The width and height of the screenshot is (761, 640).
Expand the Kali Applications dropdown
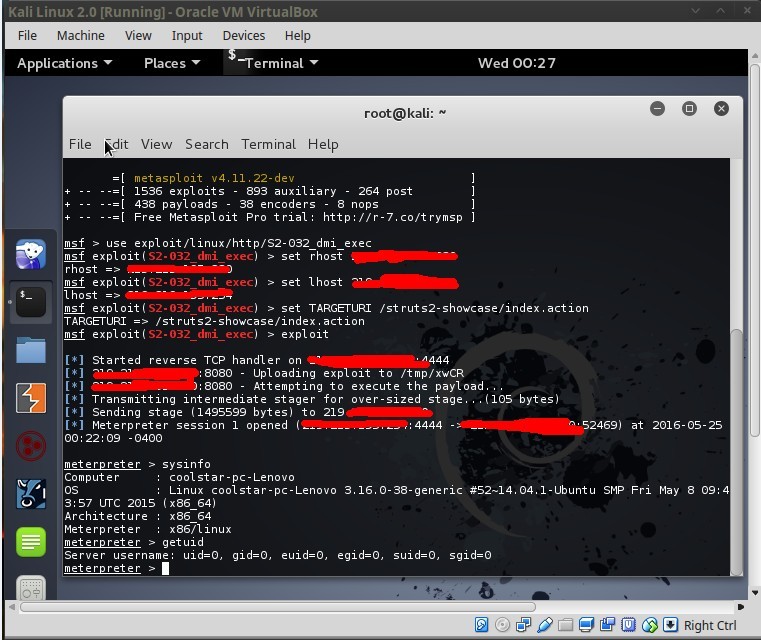(x=65, y=63)
